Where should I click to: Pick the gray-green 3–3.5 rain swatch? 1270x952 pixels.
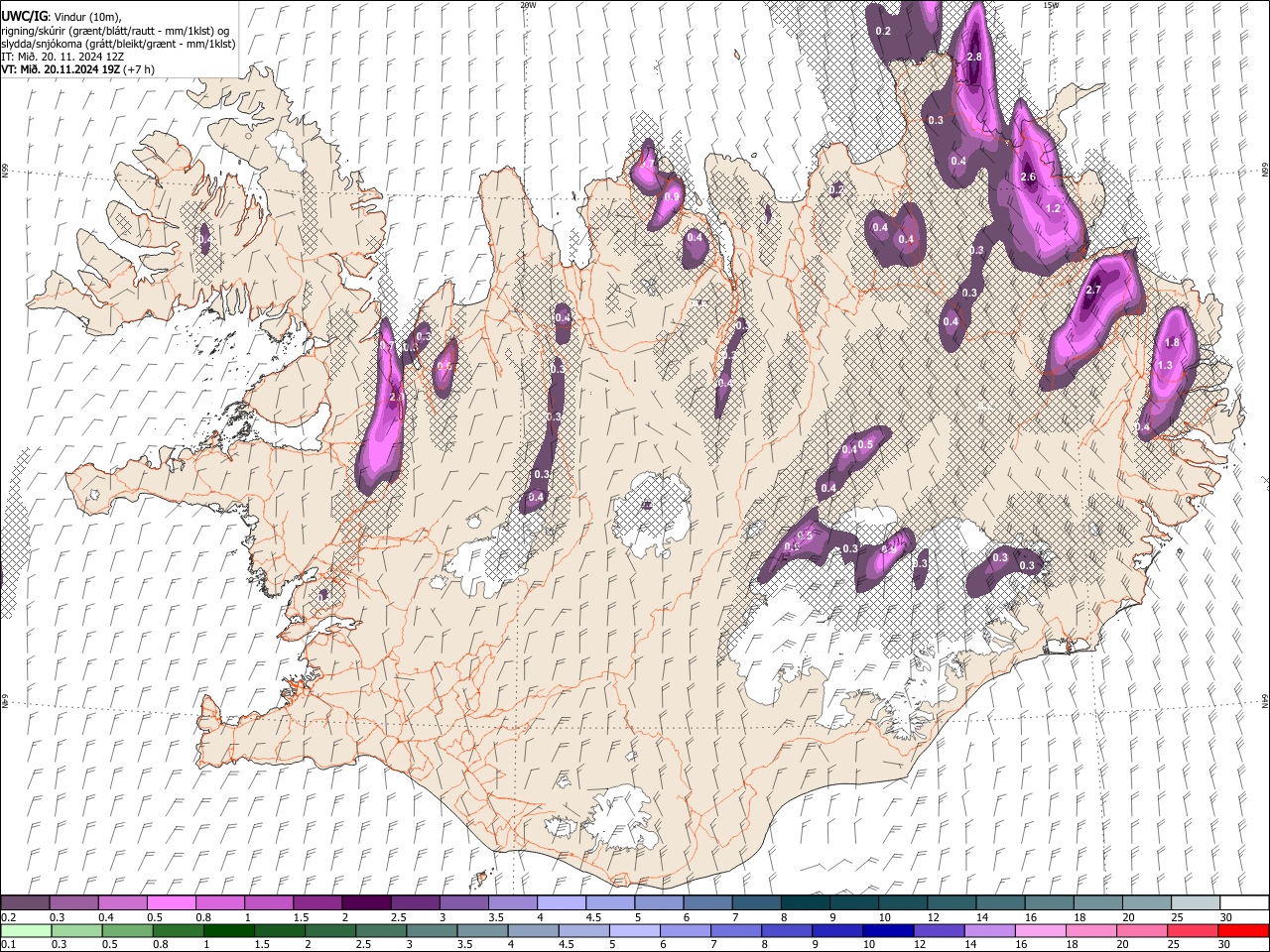(x=431, y=930)
